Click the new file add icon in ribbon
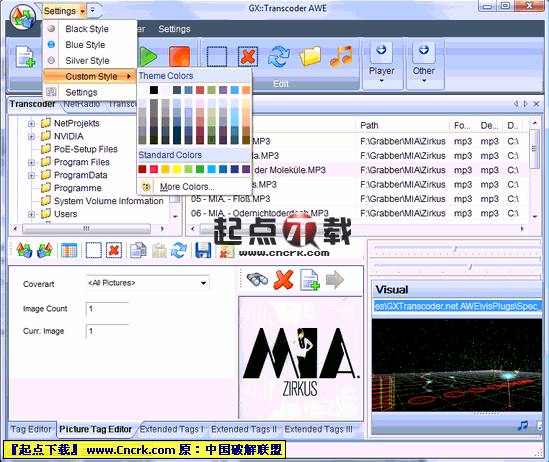549x462 pixels. pyautogui.click(x=25, y=56)
